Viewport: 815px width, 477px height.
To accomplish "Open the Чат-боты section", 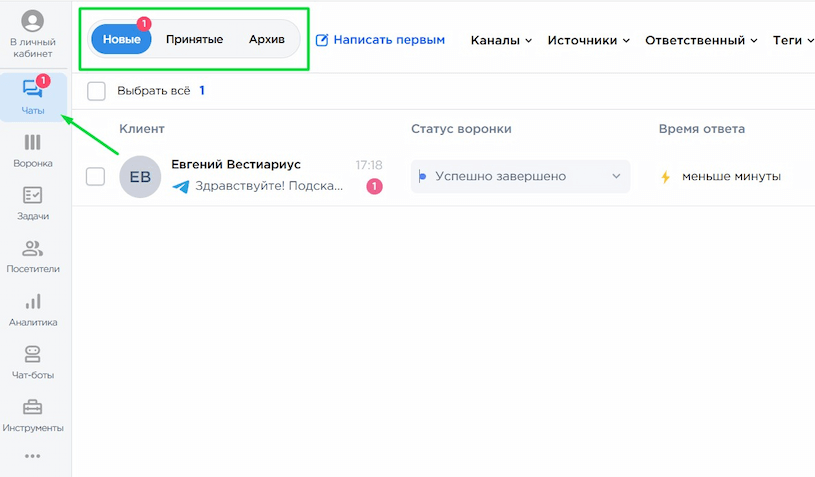I will tap(33, 362).
